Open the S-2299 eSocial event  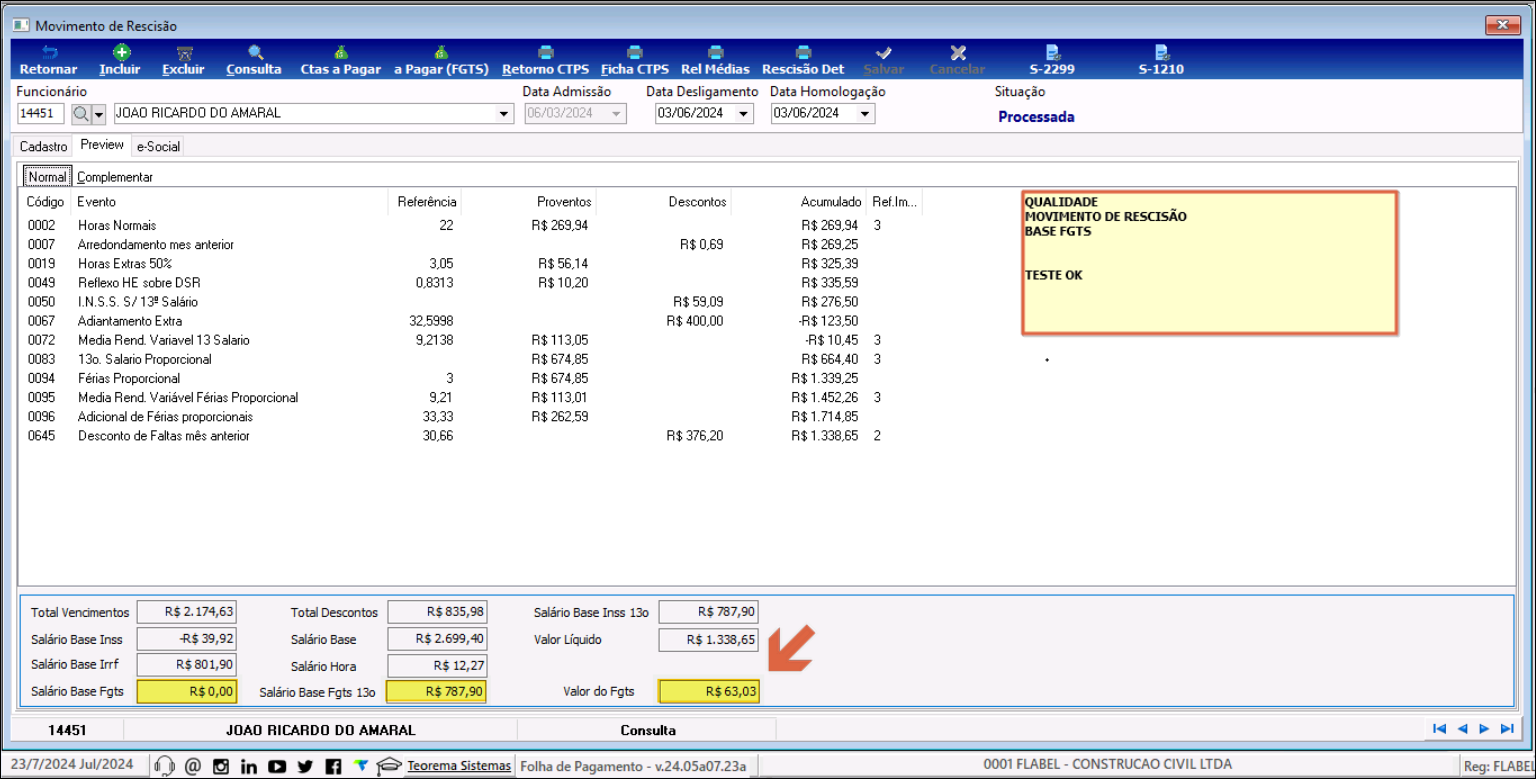click(x=1052, y=60)
